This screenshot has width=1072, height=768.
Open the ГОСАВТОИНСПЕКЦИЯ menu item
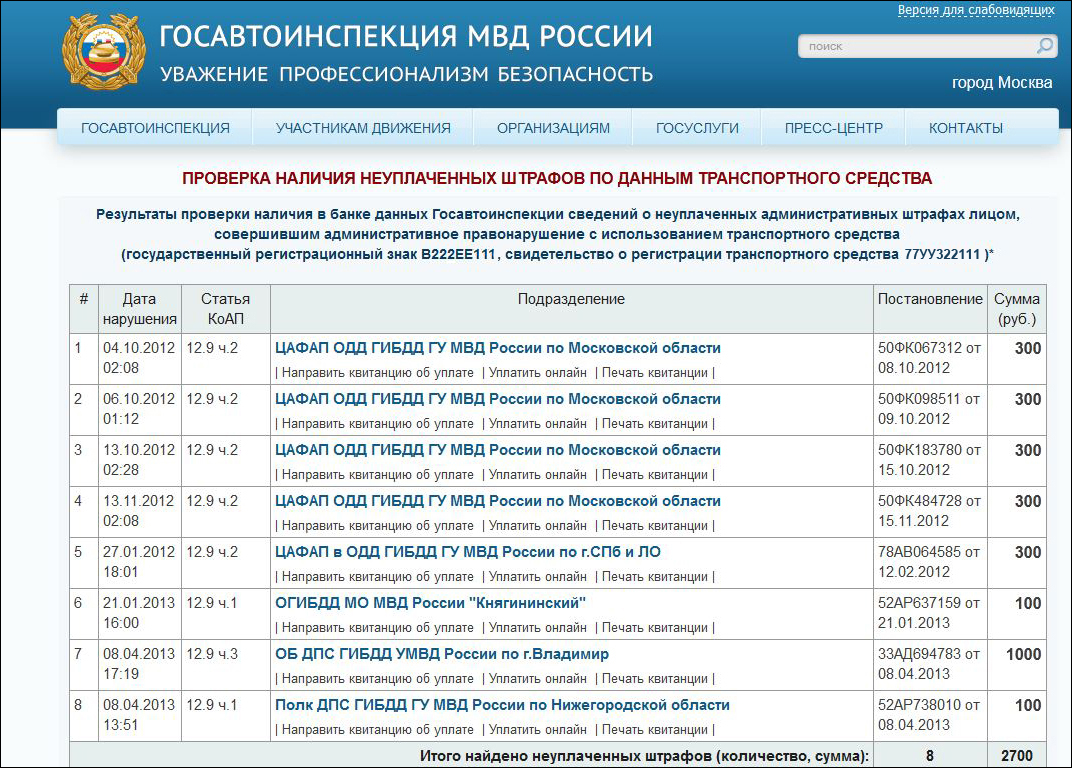click(x=155, y=128)
